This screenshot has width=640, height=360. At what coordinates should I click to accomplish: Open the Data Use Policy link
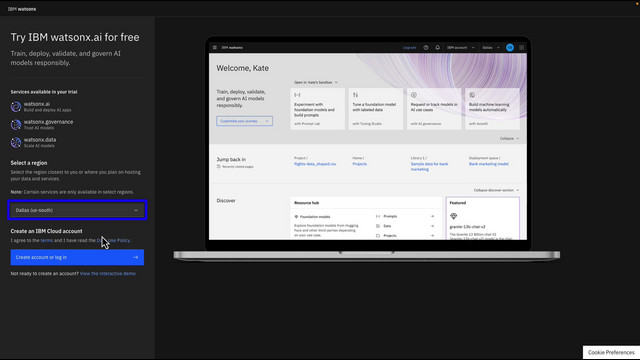point(113,240)
